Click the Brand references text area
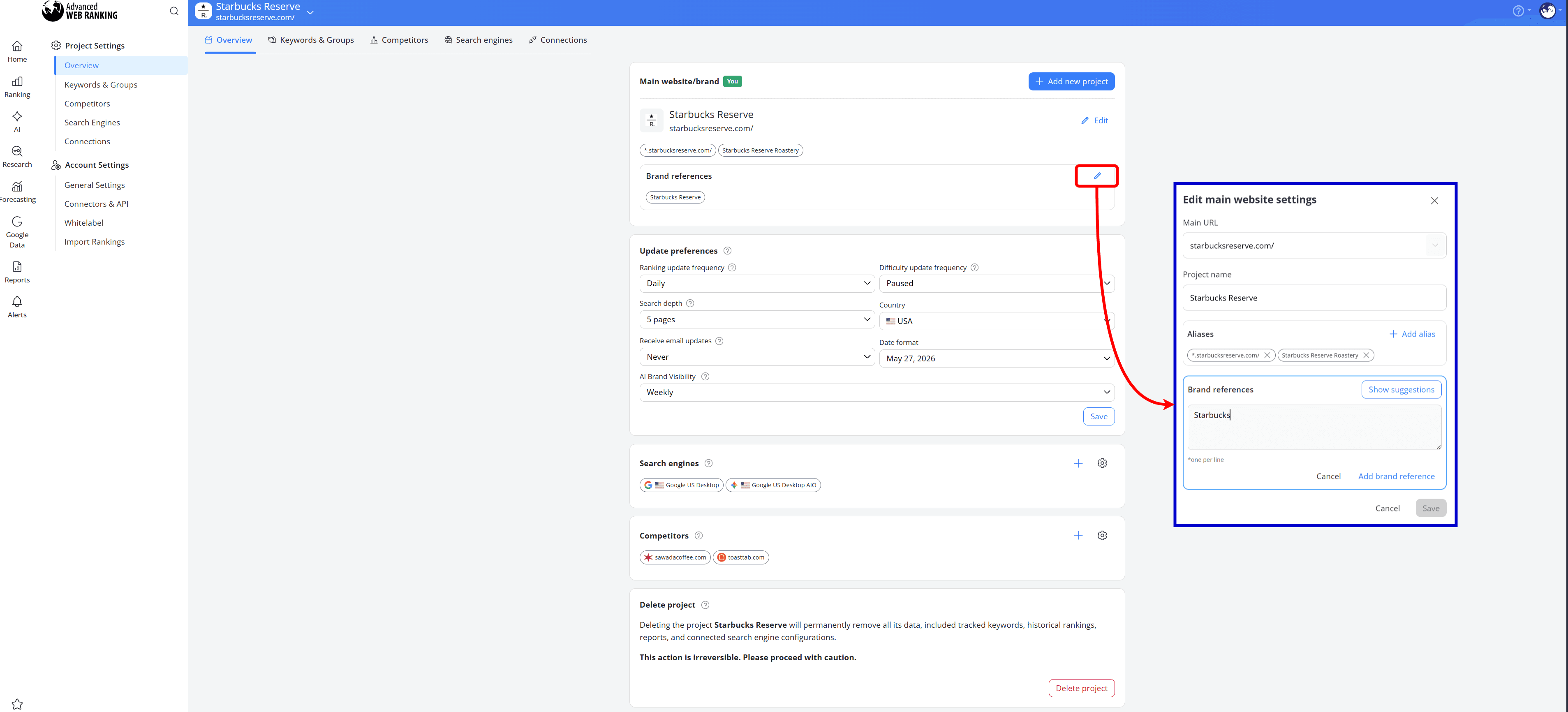Image resolution: width=1568 pixels, height=712 pixels. point(1314,428)
